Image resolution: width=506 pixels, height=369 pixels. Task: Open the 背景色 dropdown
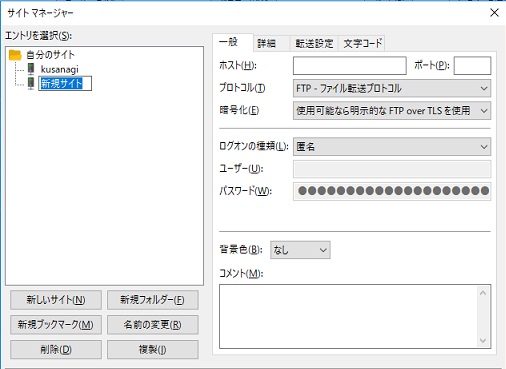click(300, 250)
